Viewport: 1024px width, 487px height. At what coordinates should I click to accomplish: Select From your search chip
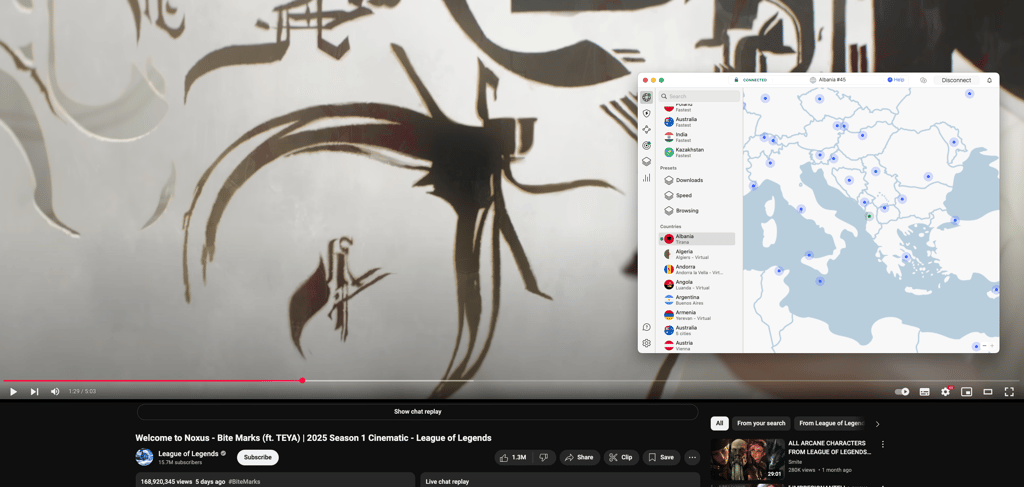[x=761, y=424]
